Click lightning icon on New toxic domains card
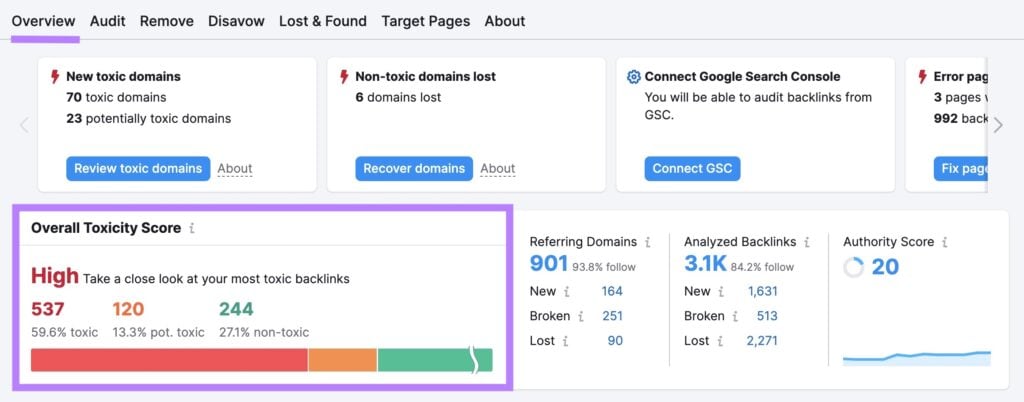Image resolution: width=1024 pixels, height=402 pixels. [x=55, y=77]
